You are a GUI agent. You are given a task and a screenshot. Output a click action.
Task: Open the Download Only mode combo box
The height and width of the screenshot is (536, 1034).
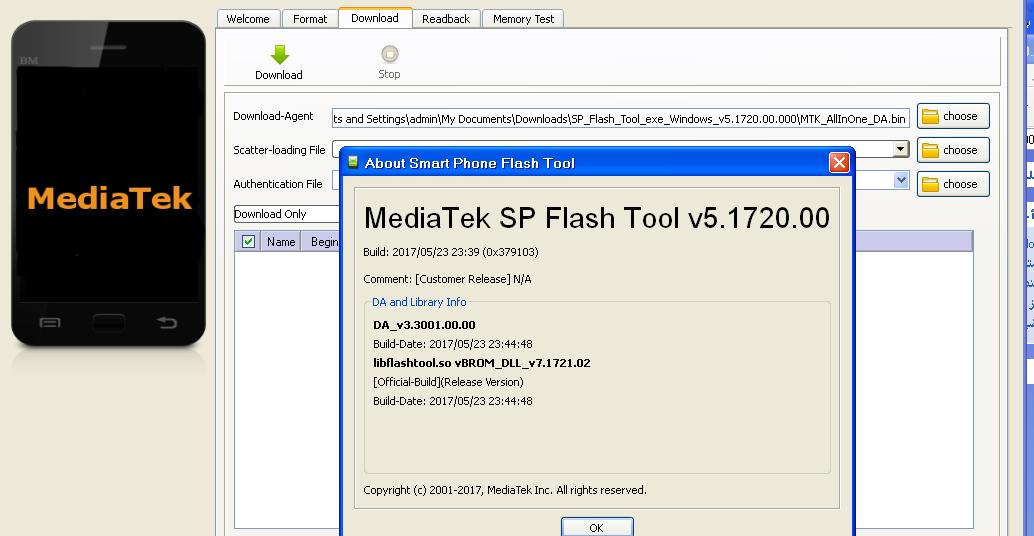coord(287,214)
